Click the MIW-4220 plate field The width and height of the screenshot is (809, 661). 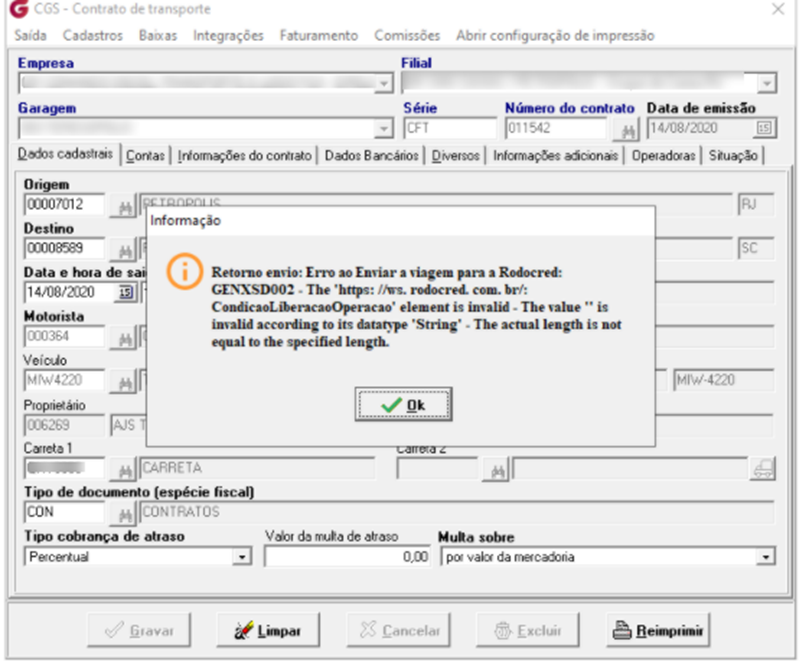[723, 380]
